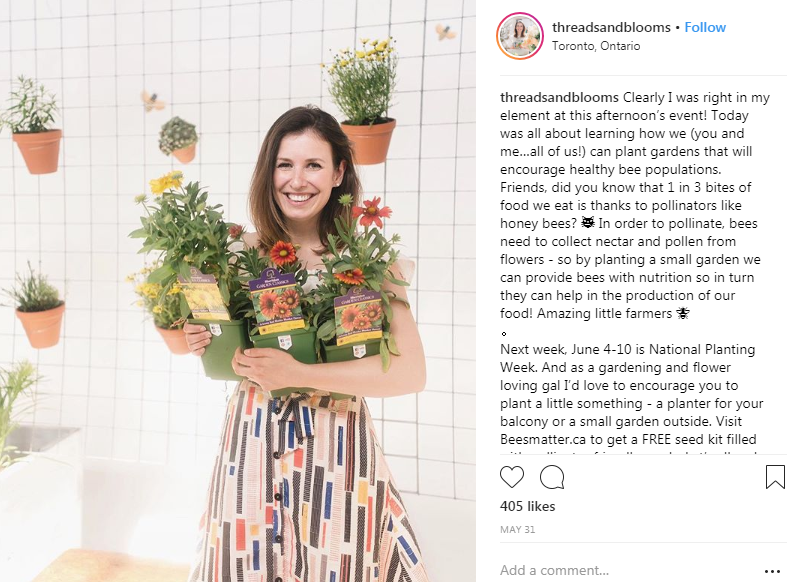The image size is (793, 582).
Task: Click the honeybee emoji after 'little farmers'
Action: click(682, 314)
